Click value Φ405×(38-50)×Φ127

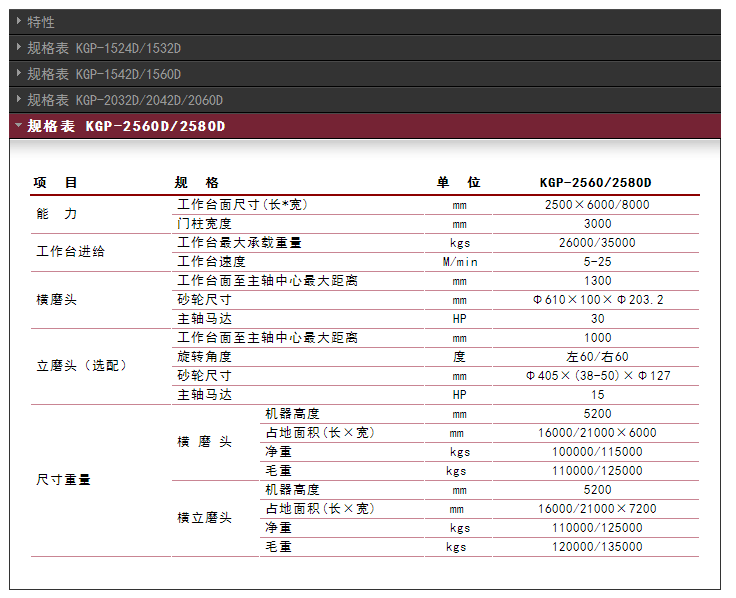click(598, 376)
